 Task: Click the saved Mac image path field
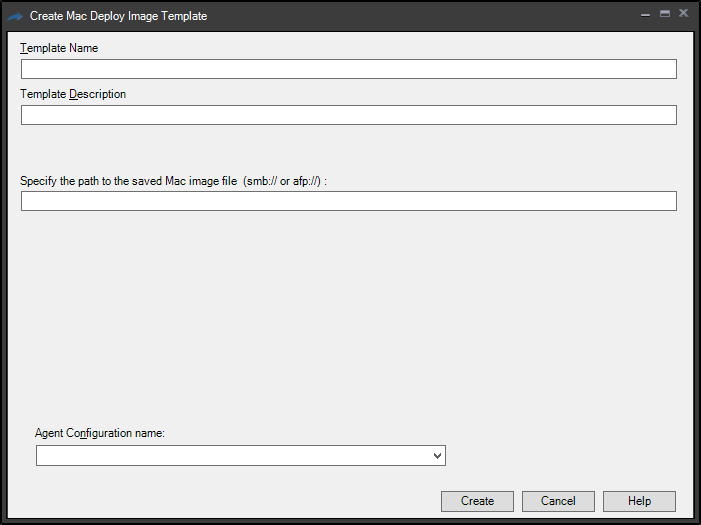coord(348,201)
